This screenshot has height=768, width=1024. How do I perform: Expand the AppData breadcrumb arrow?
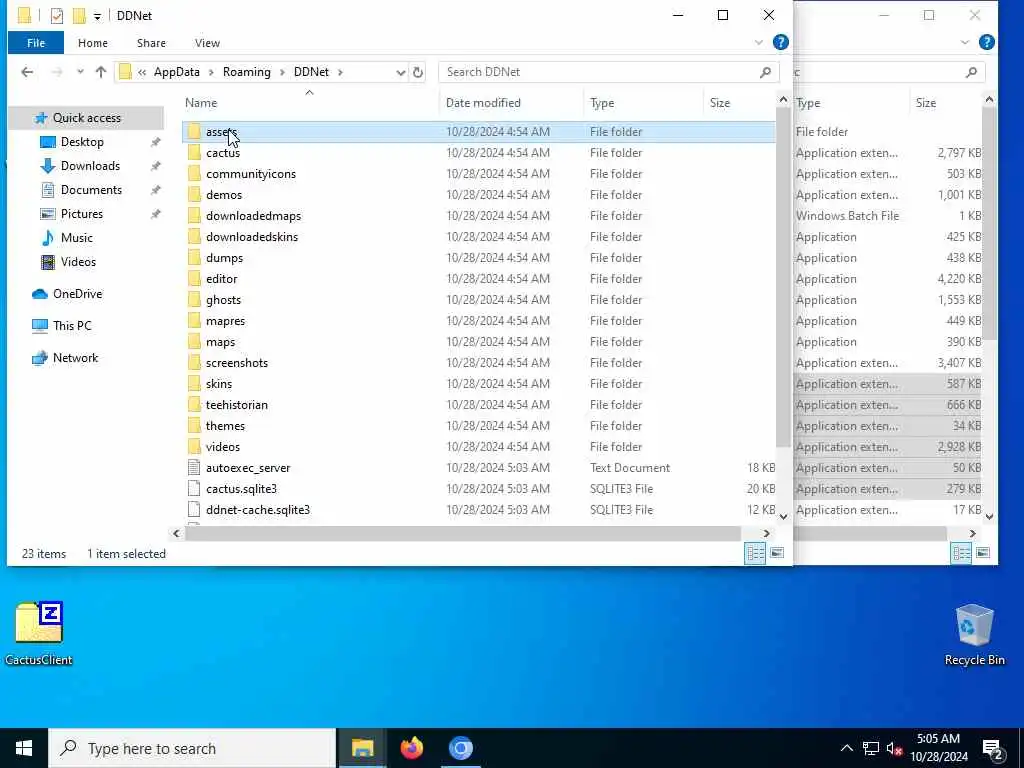coord(212,72)
